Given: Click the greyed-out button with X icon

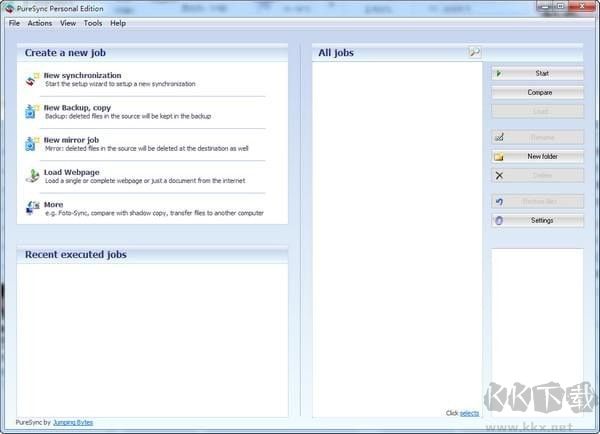Looking at the screenshot, I should click(x=538, y=176).
